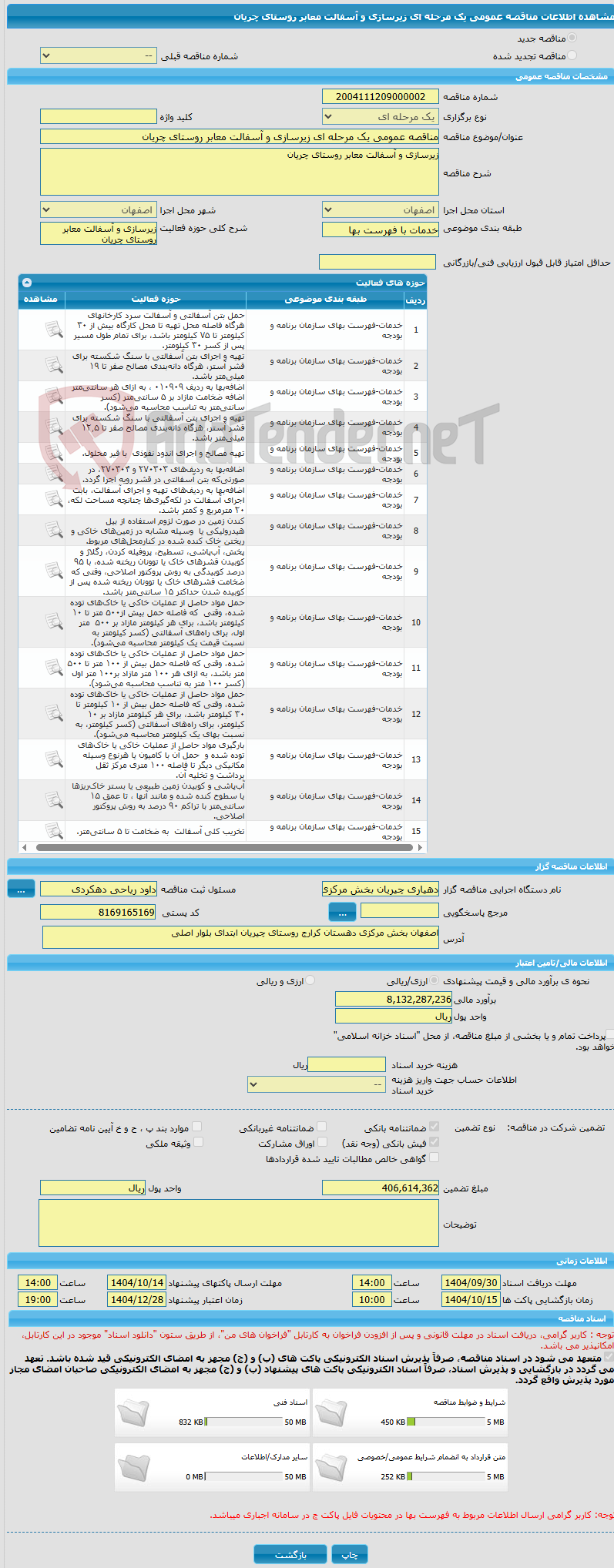Image resolution: width=614 pixels, height=1568 pixels.
Task: Select the مناقصه تجدید شده radio button
Action: click(572, 55)
